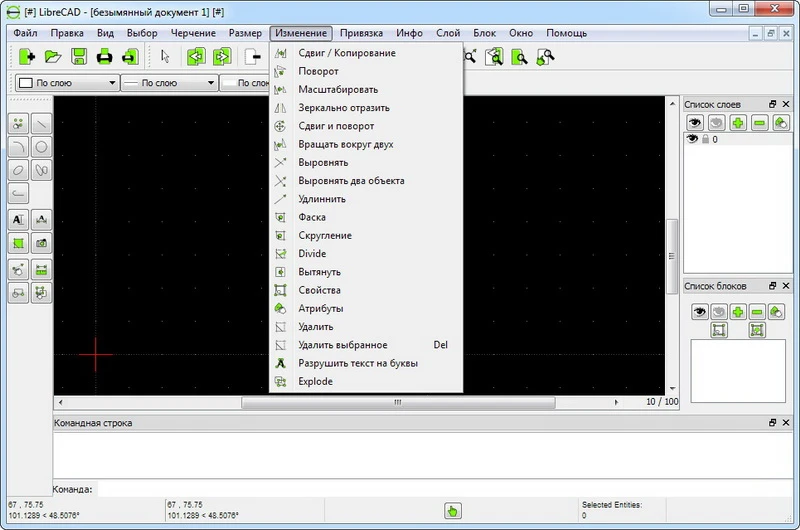Toggle visibility eye of layer 0
Screen dimensions: 800x530
[691, 140]
